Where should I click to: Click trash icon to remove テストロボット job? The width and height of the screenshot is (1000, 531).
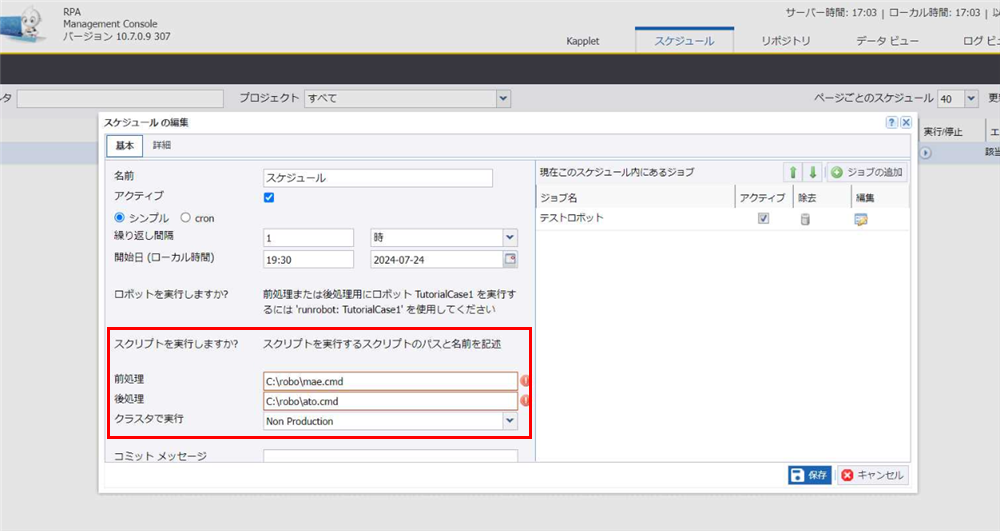[805, 219]
